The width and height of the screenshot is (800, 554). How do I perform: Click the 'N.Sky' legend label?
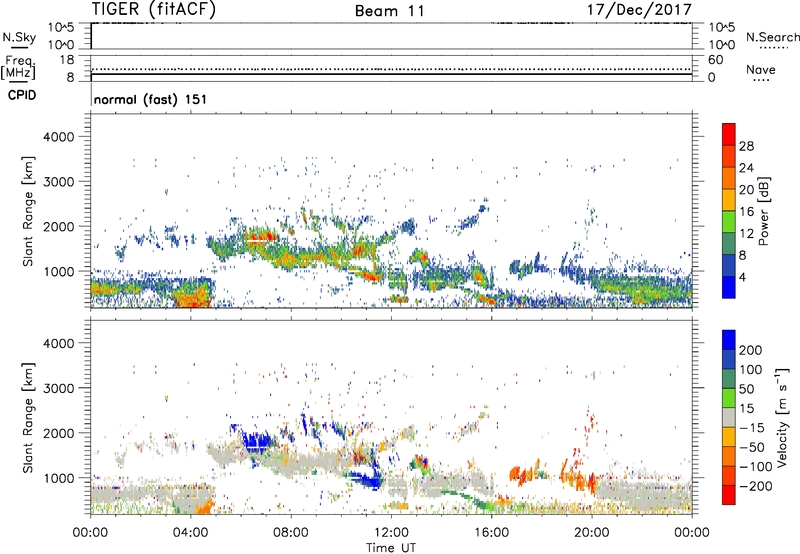pos(19,37)
